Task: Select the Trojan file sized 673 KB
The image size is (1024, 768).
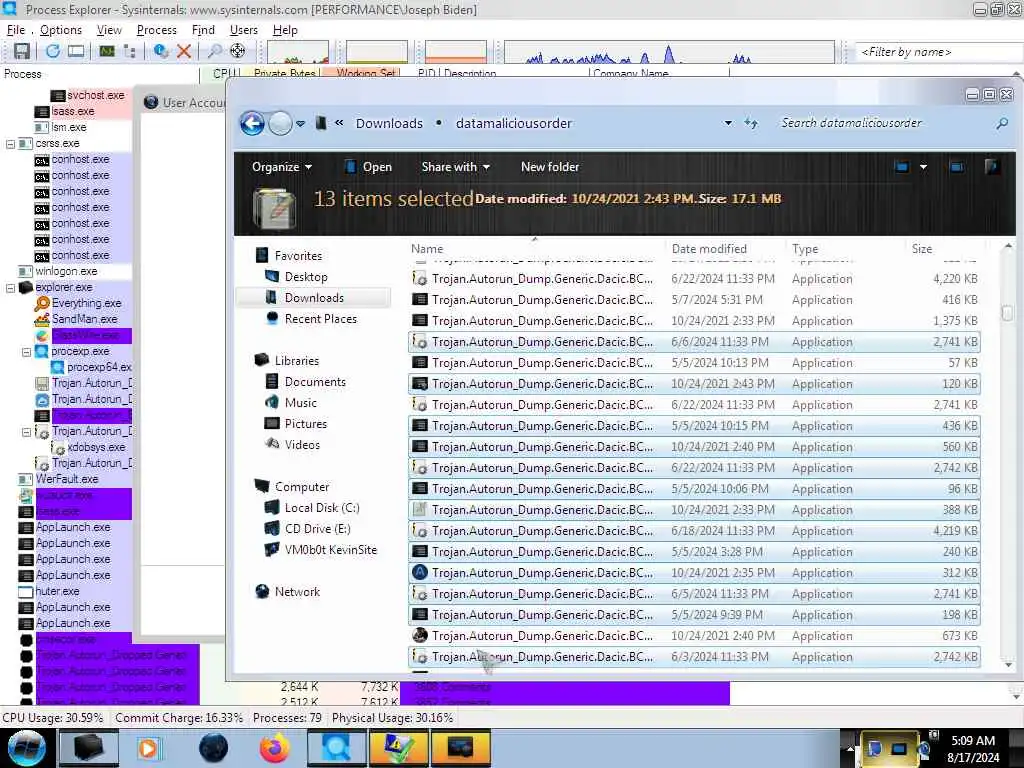Action: [694, 636]
